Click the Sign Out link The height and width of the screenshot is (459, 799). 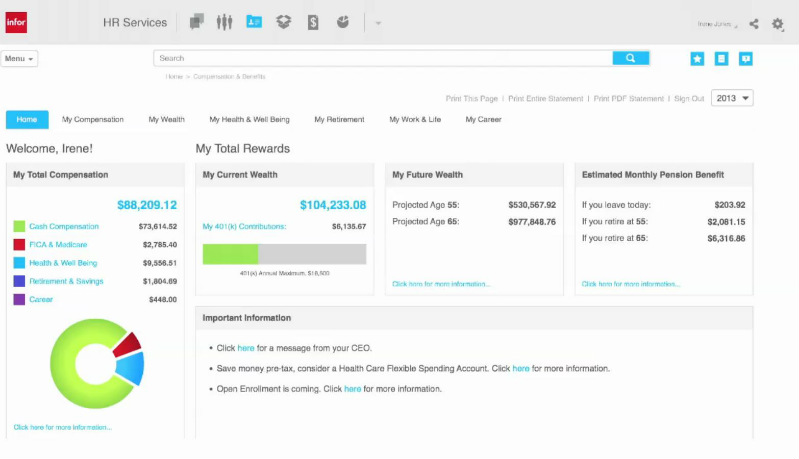[689, 99]
